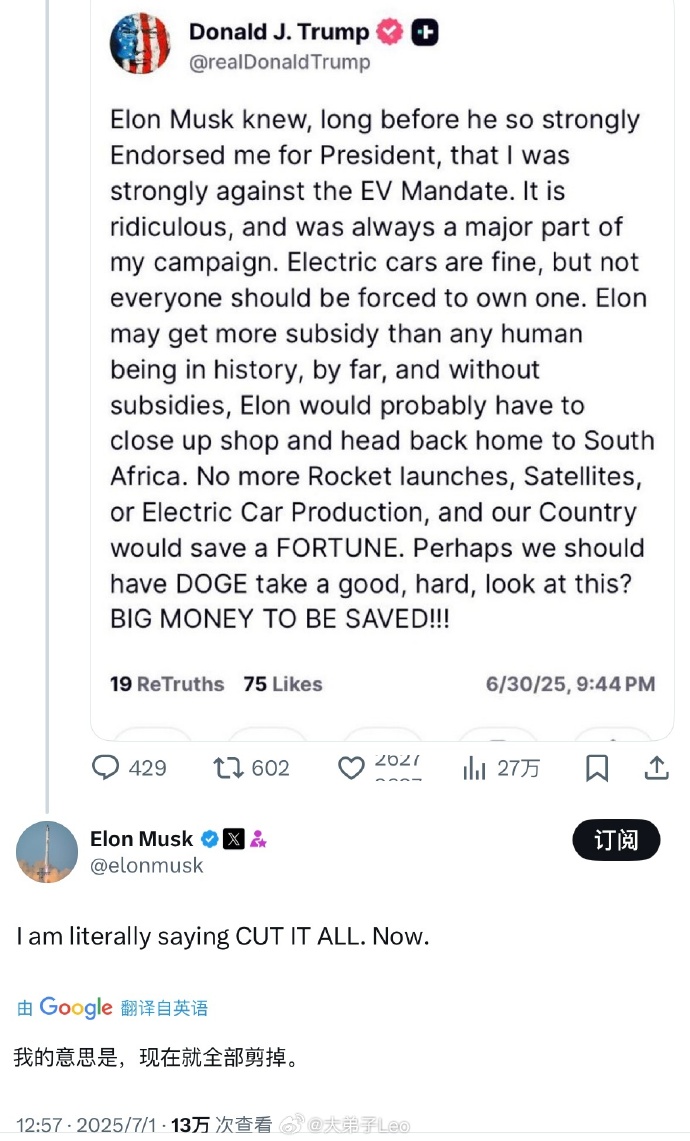Image resolution: width=690 pixels, height=1141 pixels.
Task: Click Donald J. Trump's red verified badge
Action: tap(389, 32)
